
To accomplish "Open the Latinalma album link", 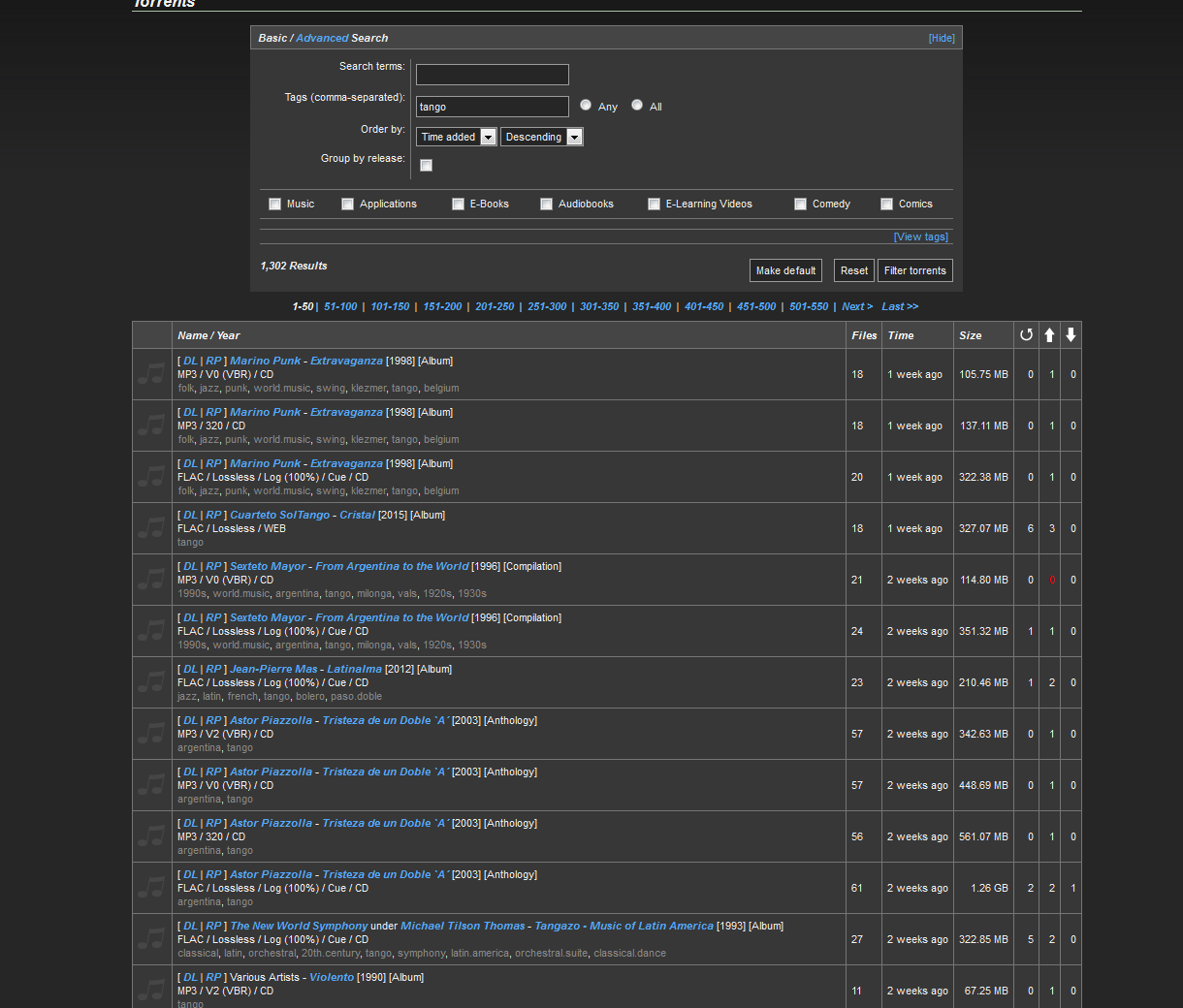I will pos(355,669).
